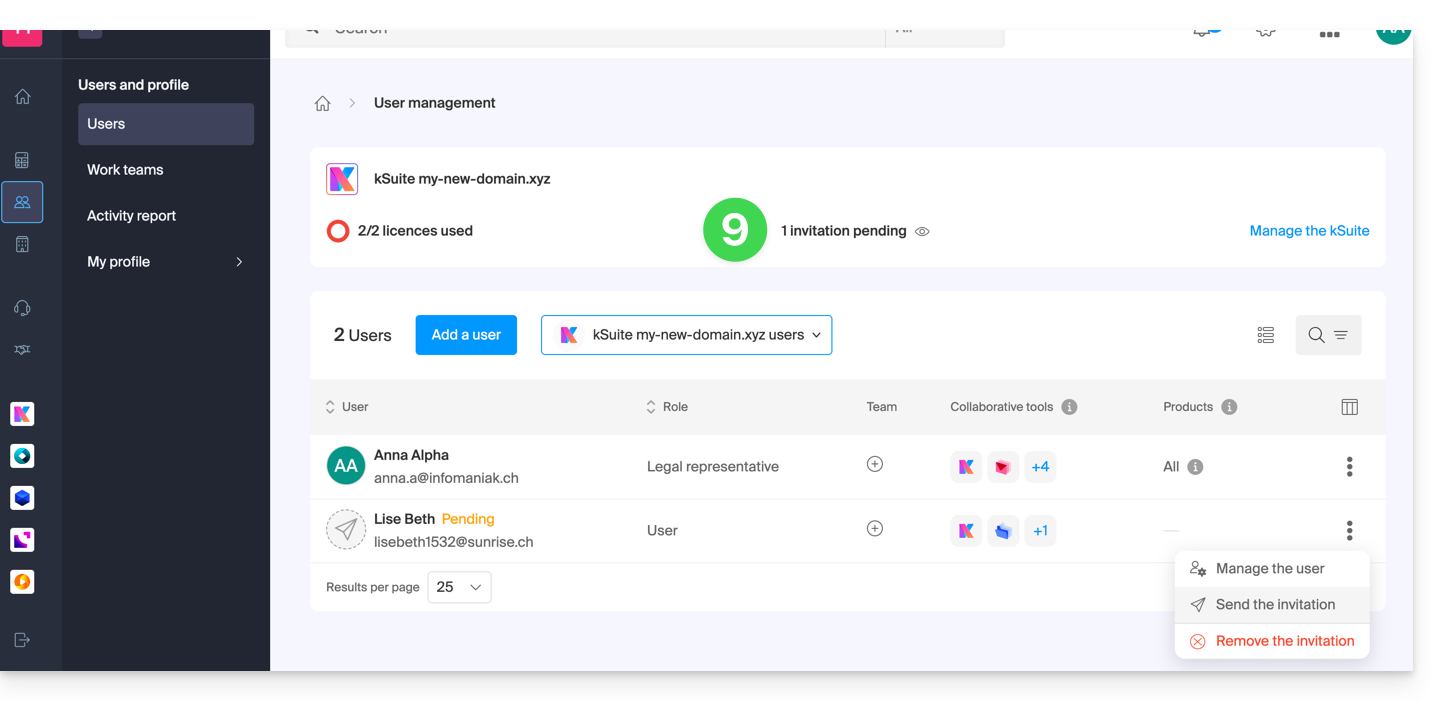Open Results per page dropdown
This screenshot has height=701, width=1443.
[459, 587]
